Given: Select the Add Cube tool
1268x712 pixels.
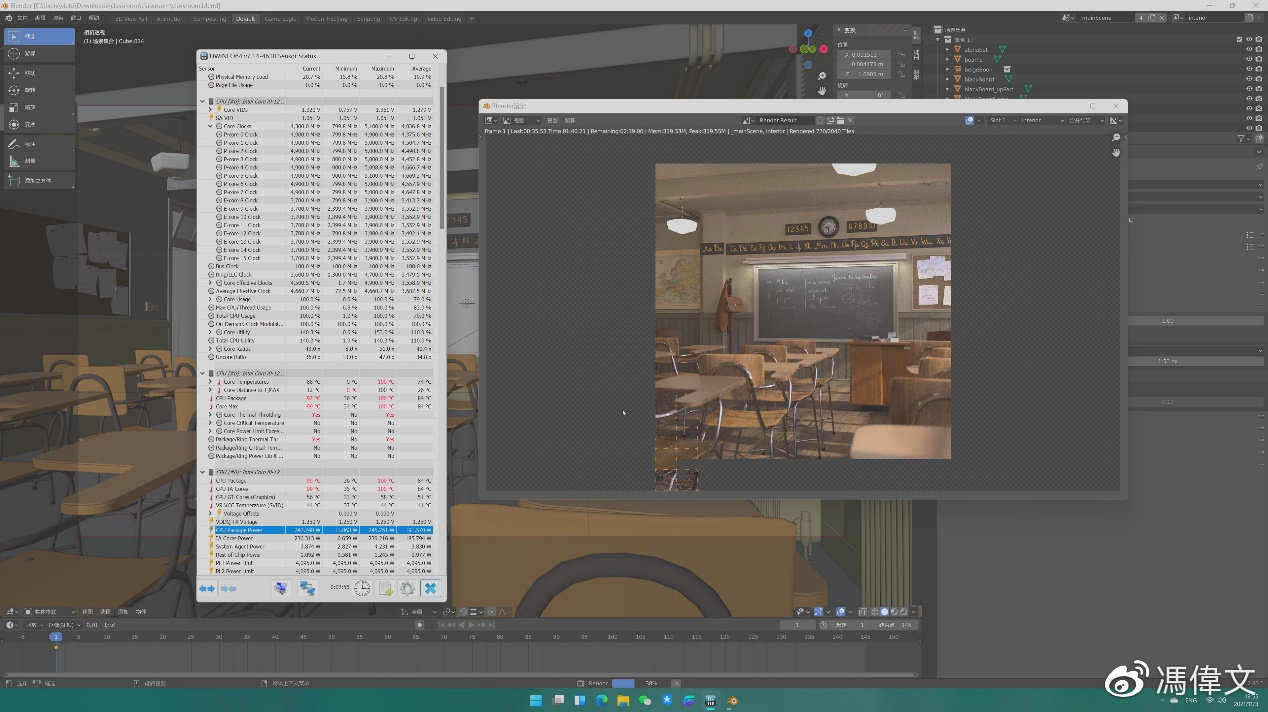Looking at the screenshot, I should click(38, 180).
